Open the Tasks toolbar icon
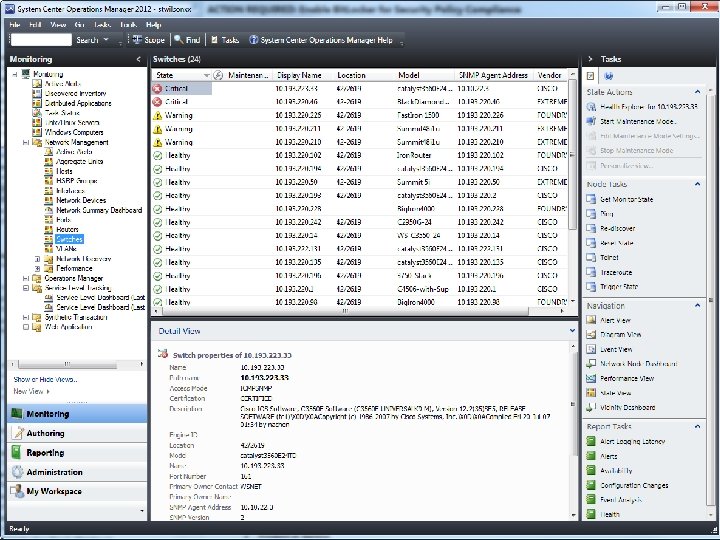Screen dimensions: 720x540 tap(214, 40)
